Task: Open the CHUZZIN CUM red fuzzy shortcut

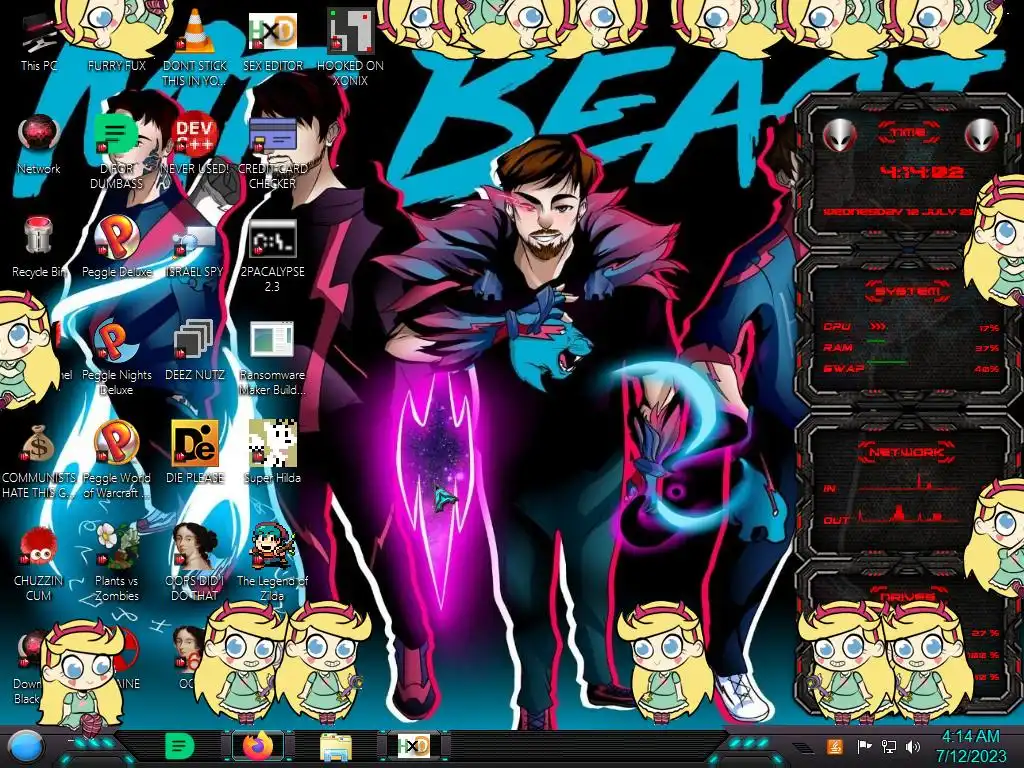Action: tap(39, 563)
